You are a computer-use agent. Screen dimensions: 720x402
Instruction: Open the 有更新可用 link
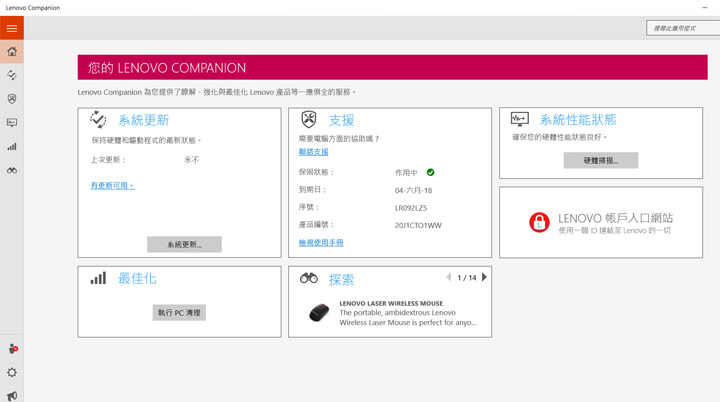click(x=112, y=186)
